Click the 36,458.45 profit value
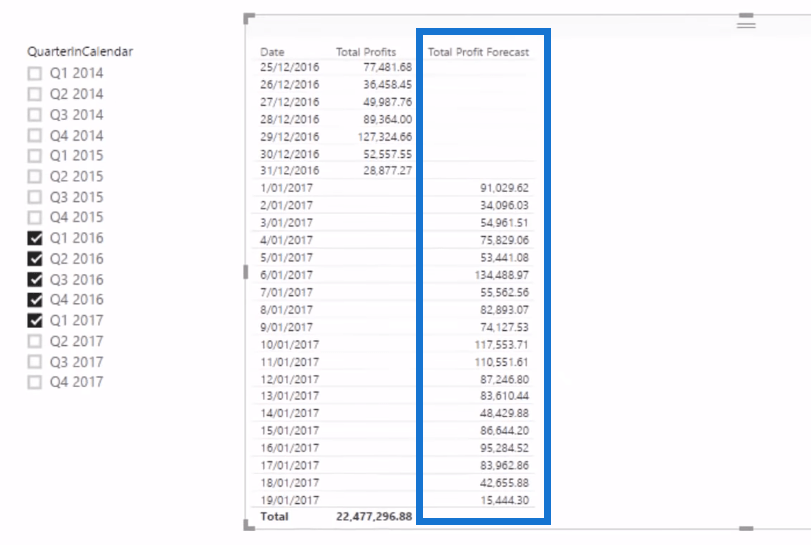 click(387, 84)
